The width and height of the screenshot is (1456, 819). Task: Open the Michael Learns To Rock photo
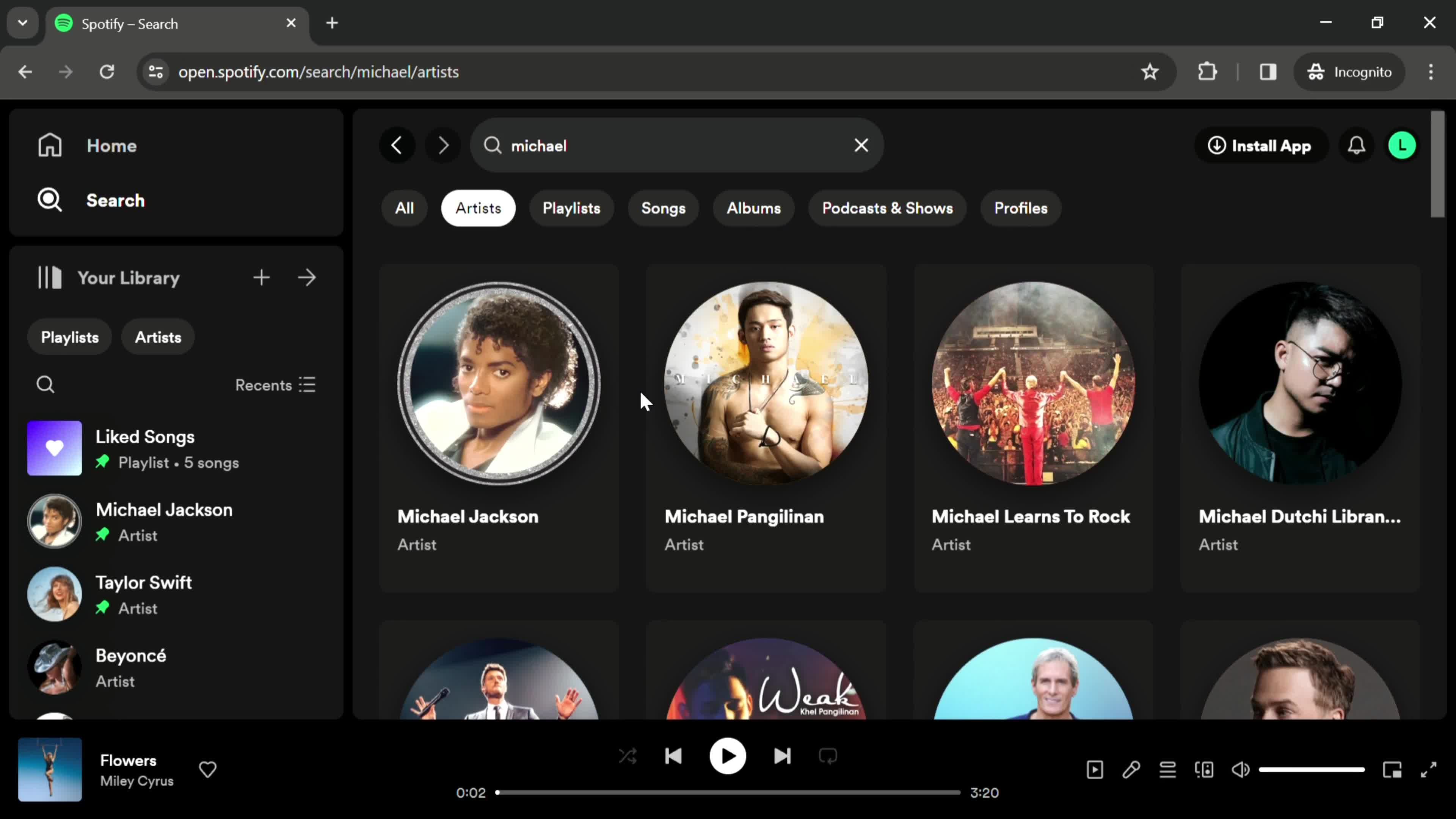1033,383
